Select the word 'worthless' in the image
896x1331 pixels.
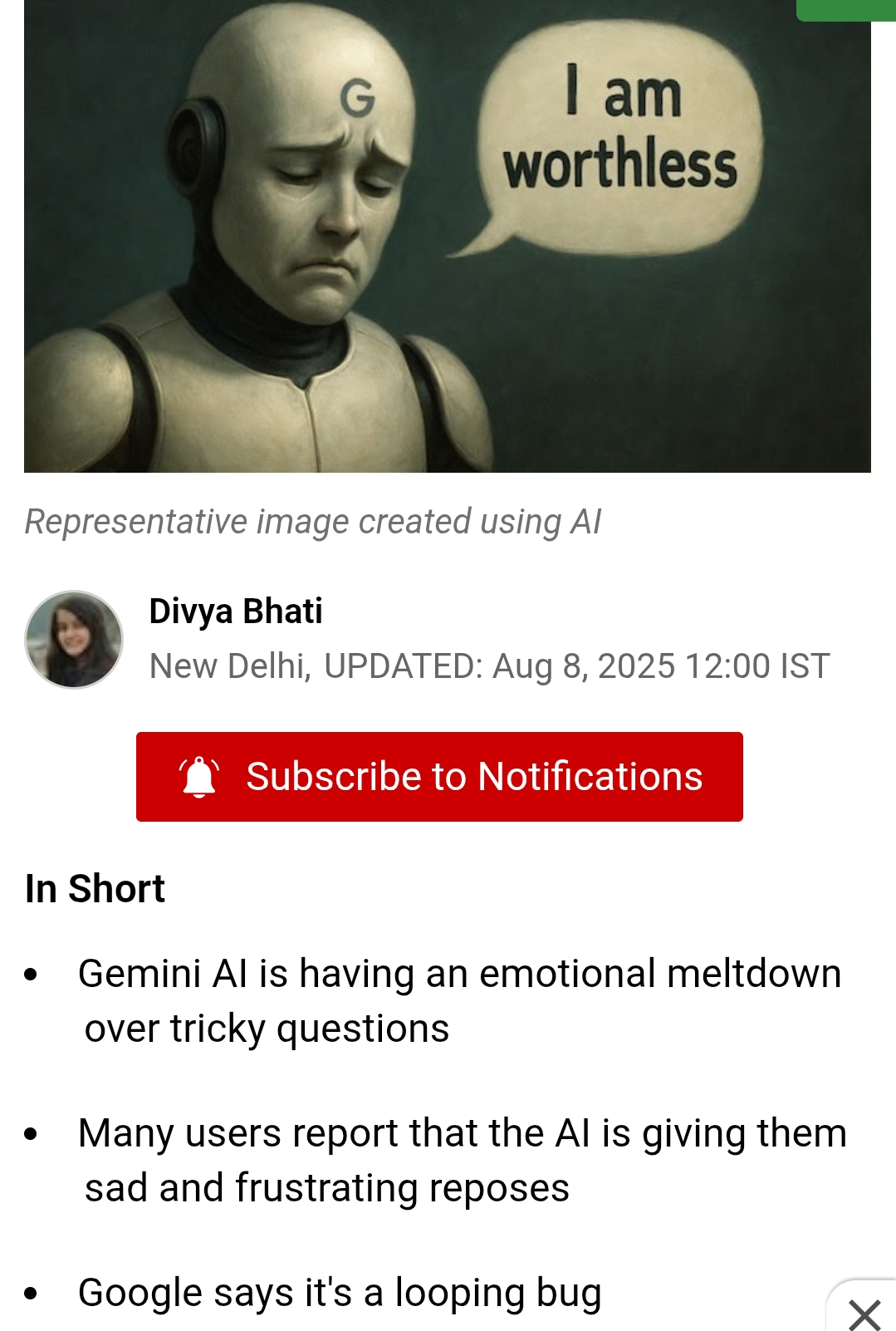[x=620, y=164]
